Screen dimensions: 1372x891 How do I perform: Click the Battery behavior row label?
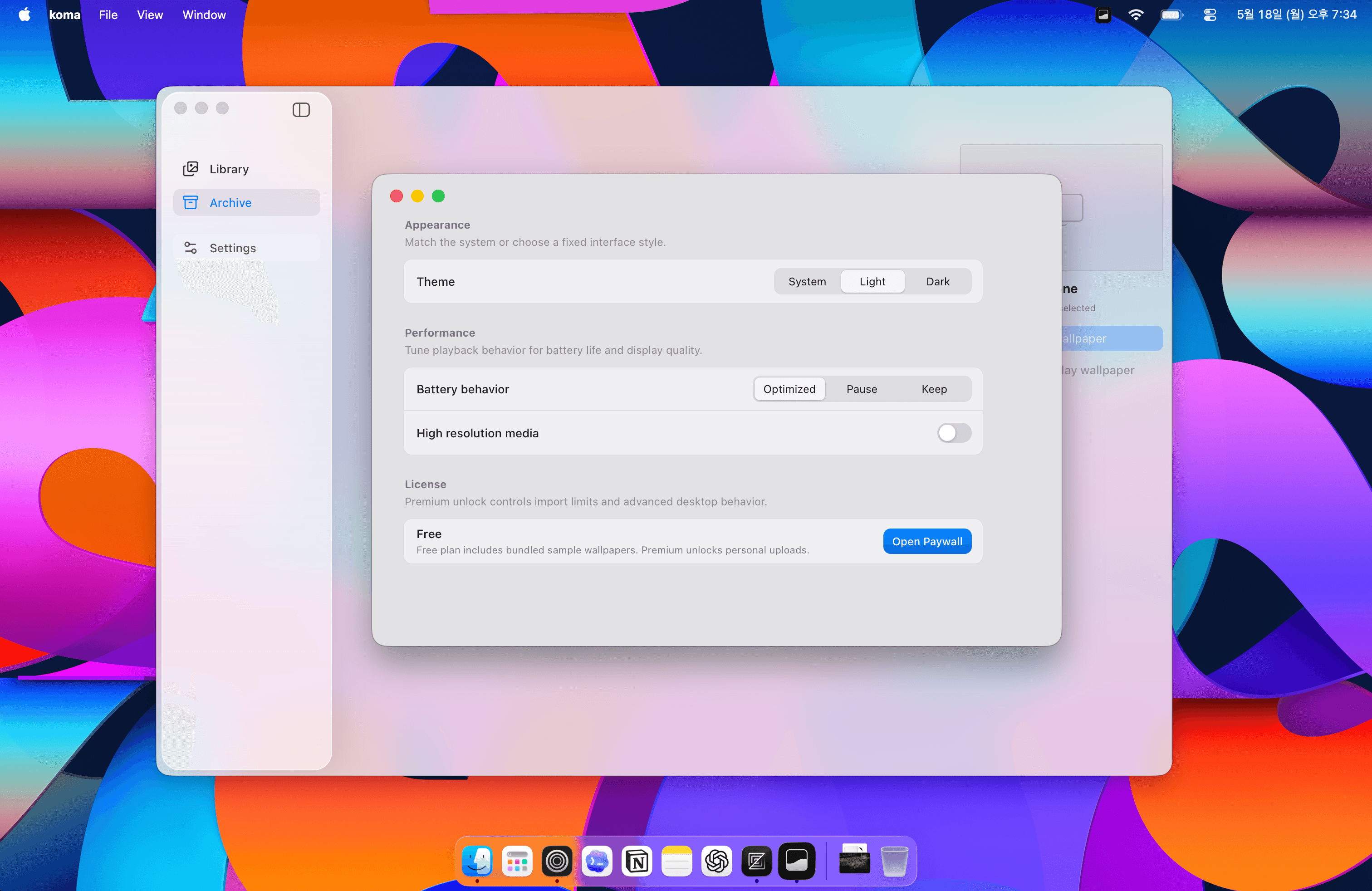(463, 389)
